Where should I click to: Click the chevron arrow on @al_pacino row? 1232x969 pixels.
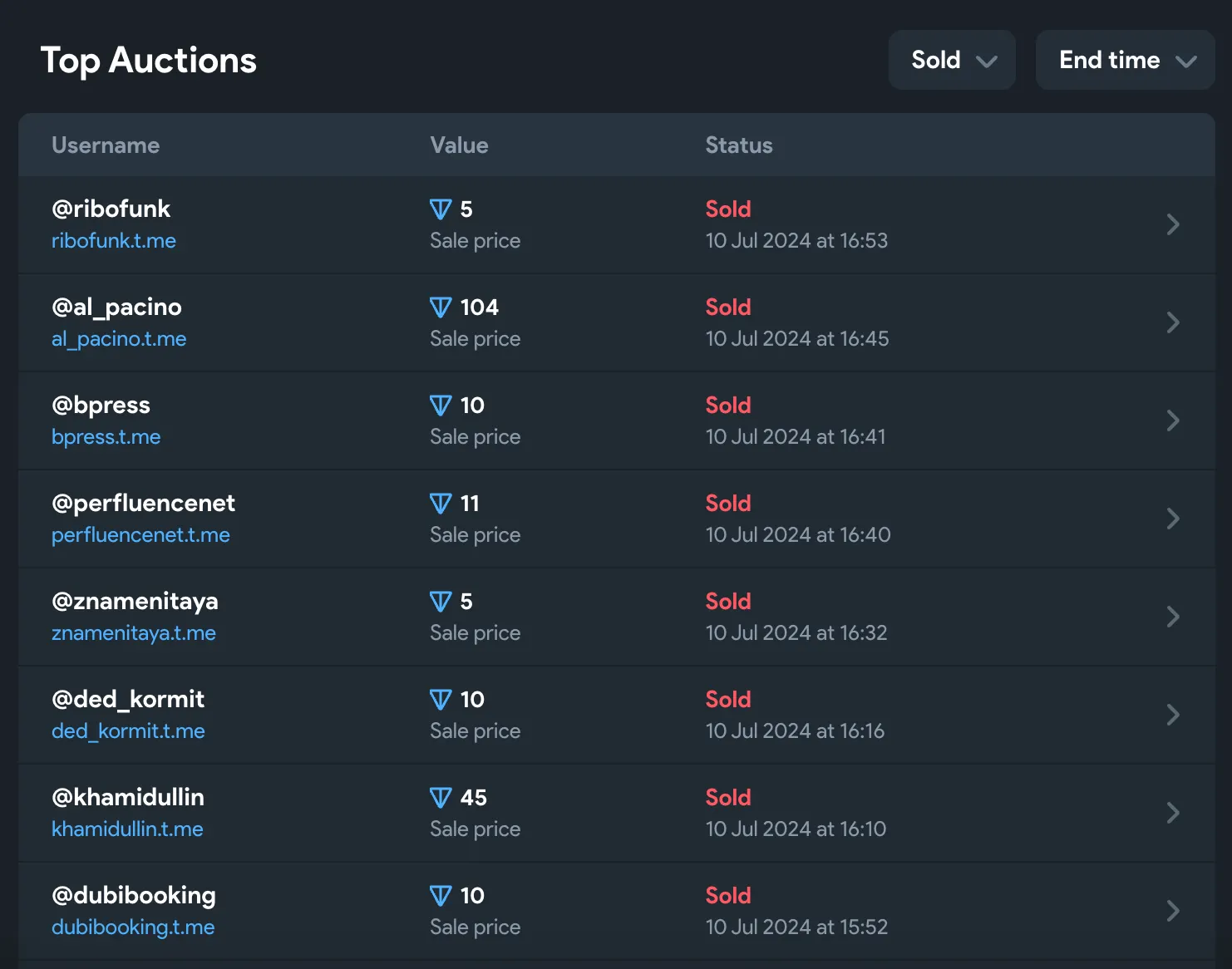coord(1172,322)
